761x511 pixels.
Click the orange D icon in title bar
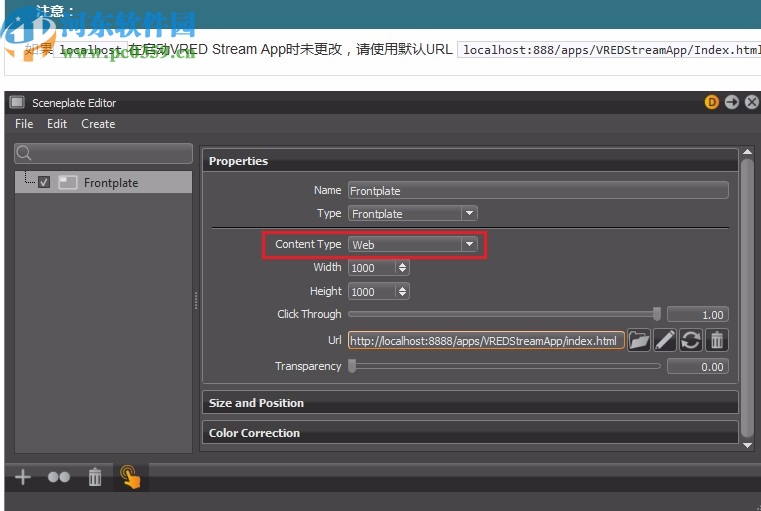(x=711, y=102)
